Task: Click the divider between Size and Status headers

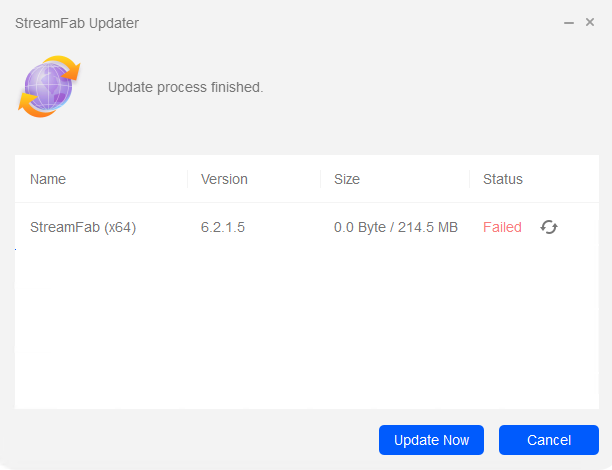Action: point(469,179)
